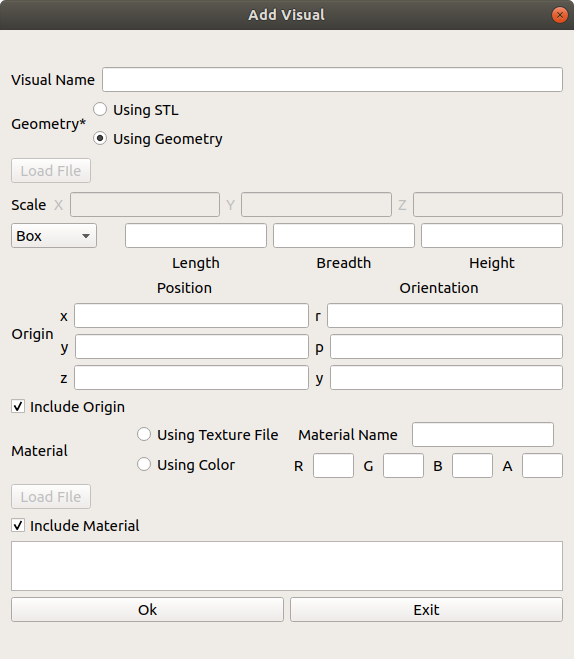Click the Breadth input field
The height and width of the screenshot is (659, 574).
click(x=344, y=235)
